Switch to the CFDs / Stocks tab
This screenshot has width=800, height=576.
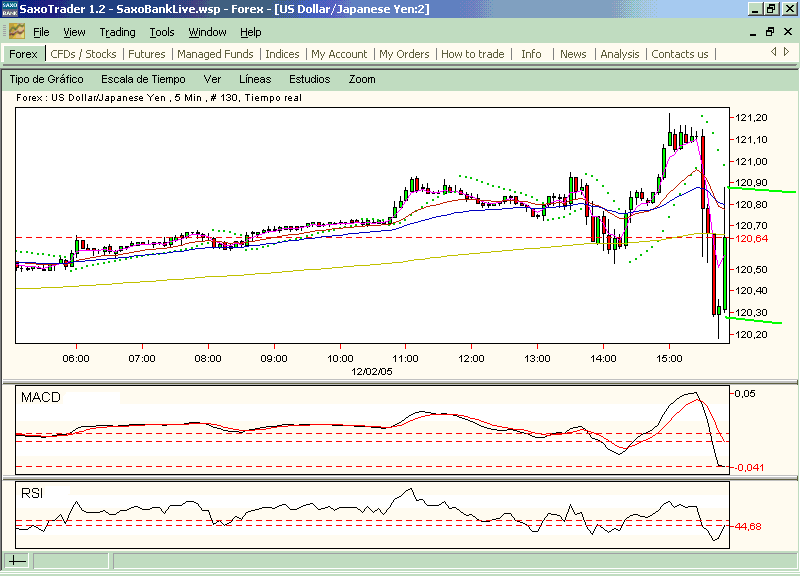tap(83, 54)
